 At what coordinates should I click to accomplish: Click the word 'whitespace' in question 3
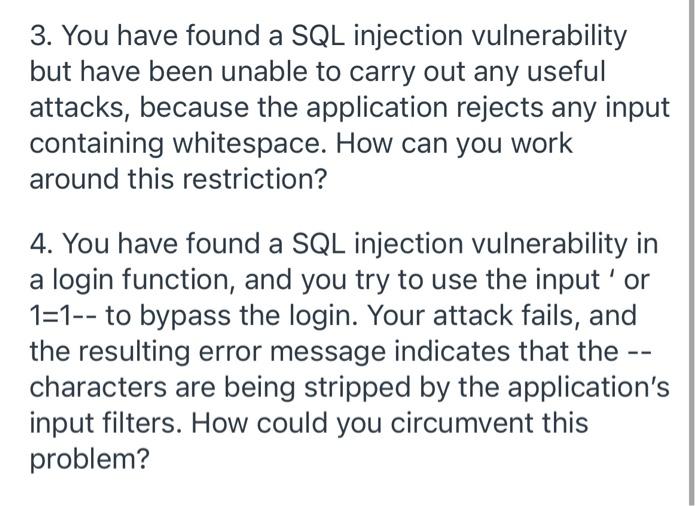[x=249, y=144]
